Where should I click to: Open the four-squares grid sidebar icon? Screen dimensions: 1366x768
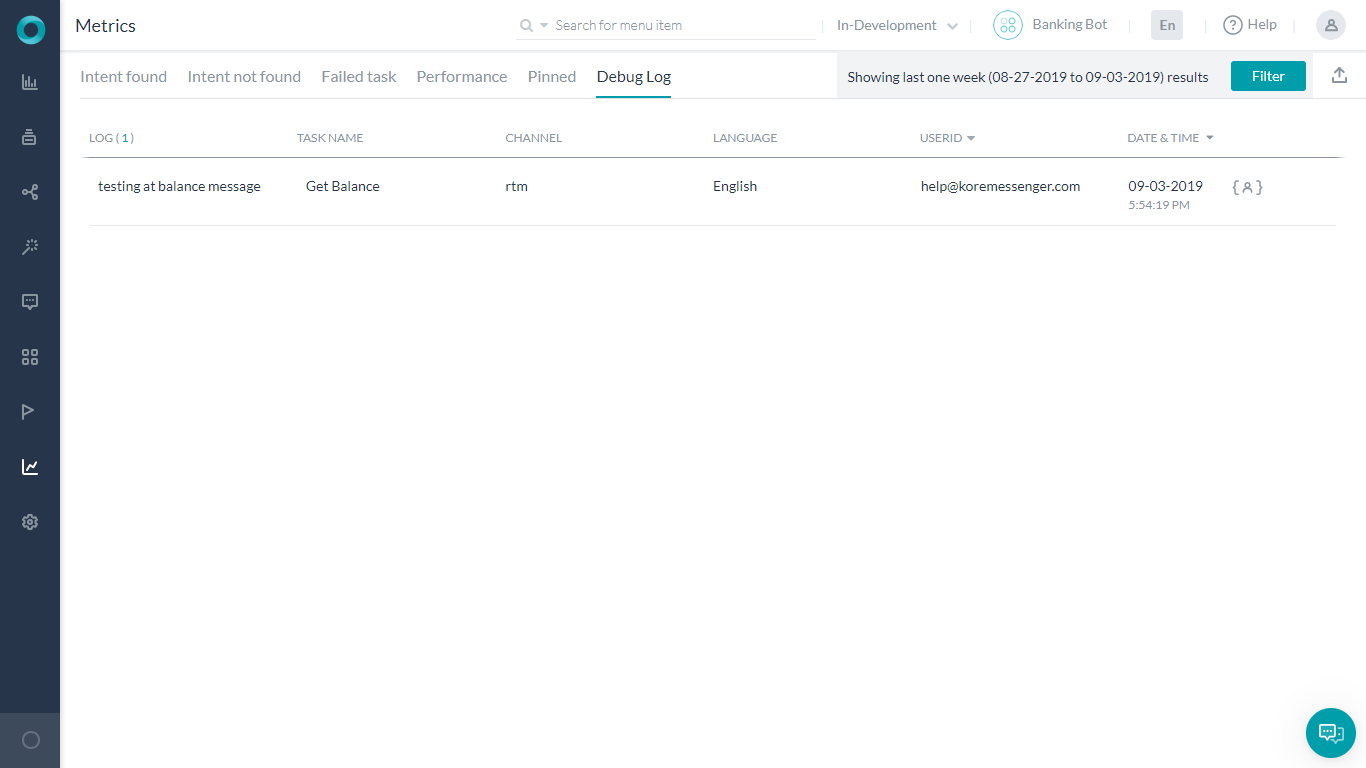click(x=30, y=357)
